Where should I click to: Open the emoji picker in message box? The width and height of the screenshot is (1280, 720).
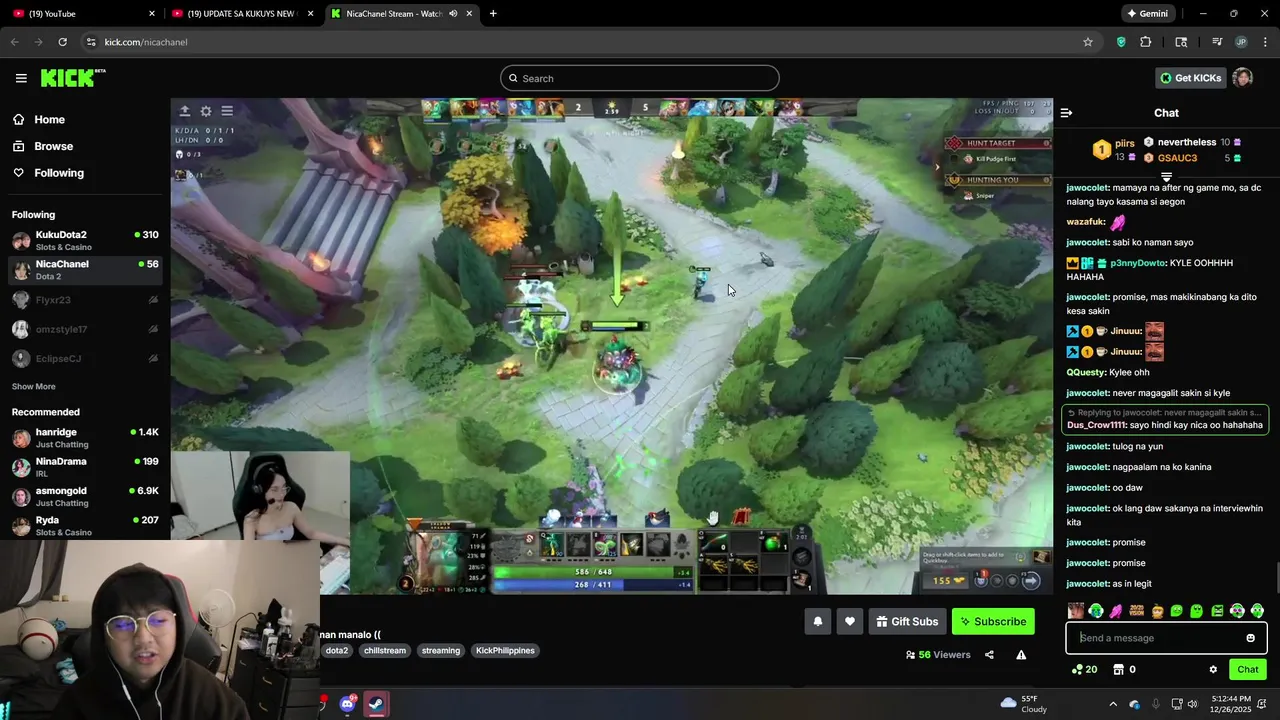pyautogui.click(x=1250, y=638)
